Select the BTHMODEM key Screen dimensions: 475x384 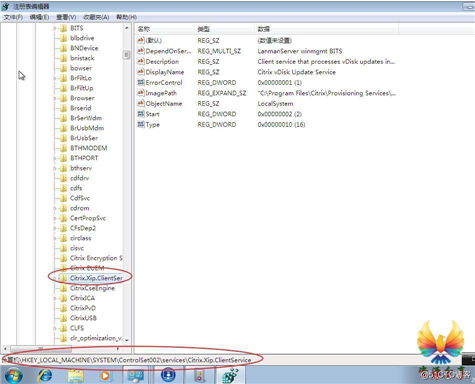[x=89, y=148]
